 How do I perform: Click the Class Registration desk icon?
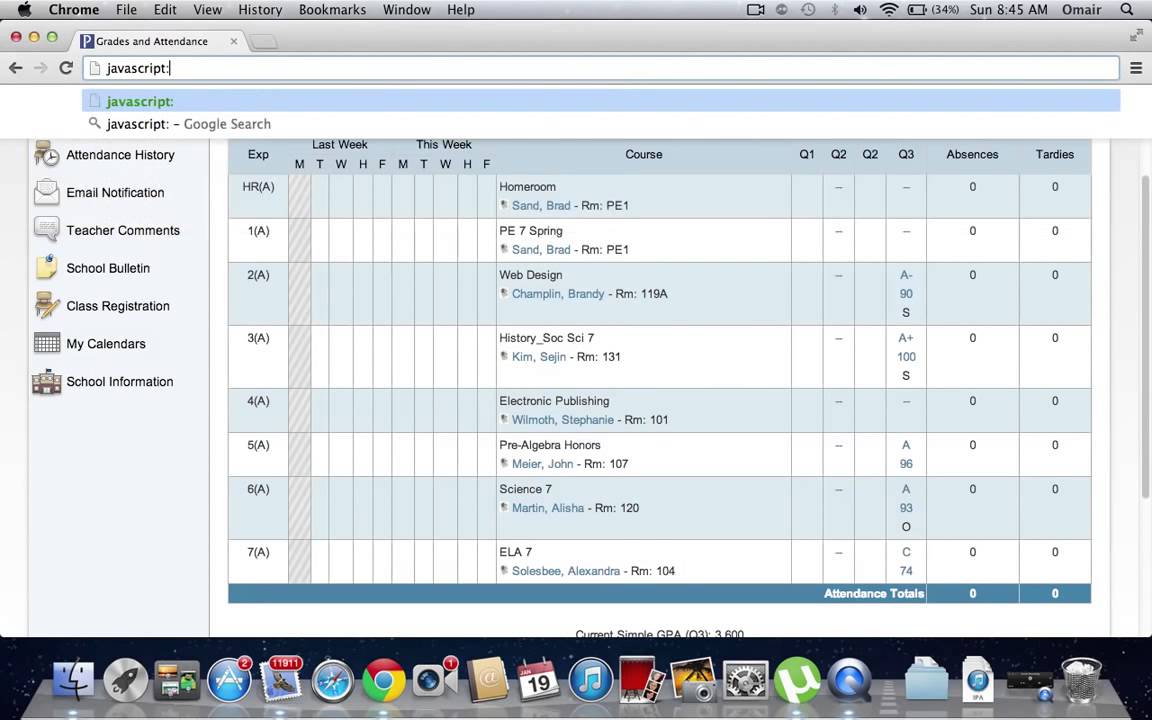[x=46, y=305]
